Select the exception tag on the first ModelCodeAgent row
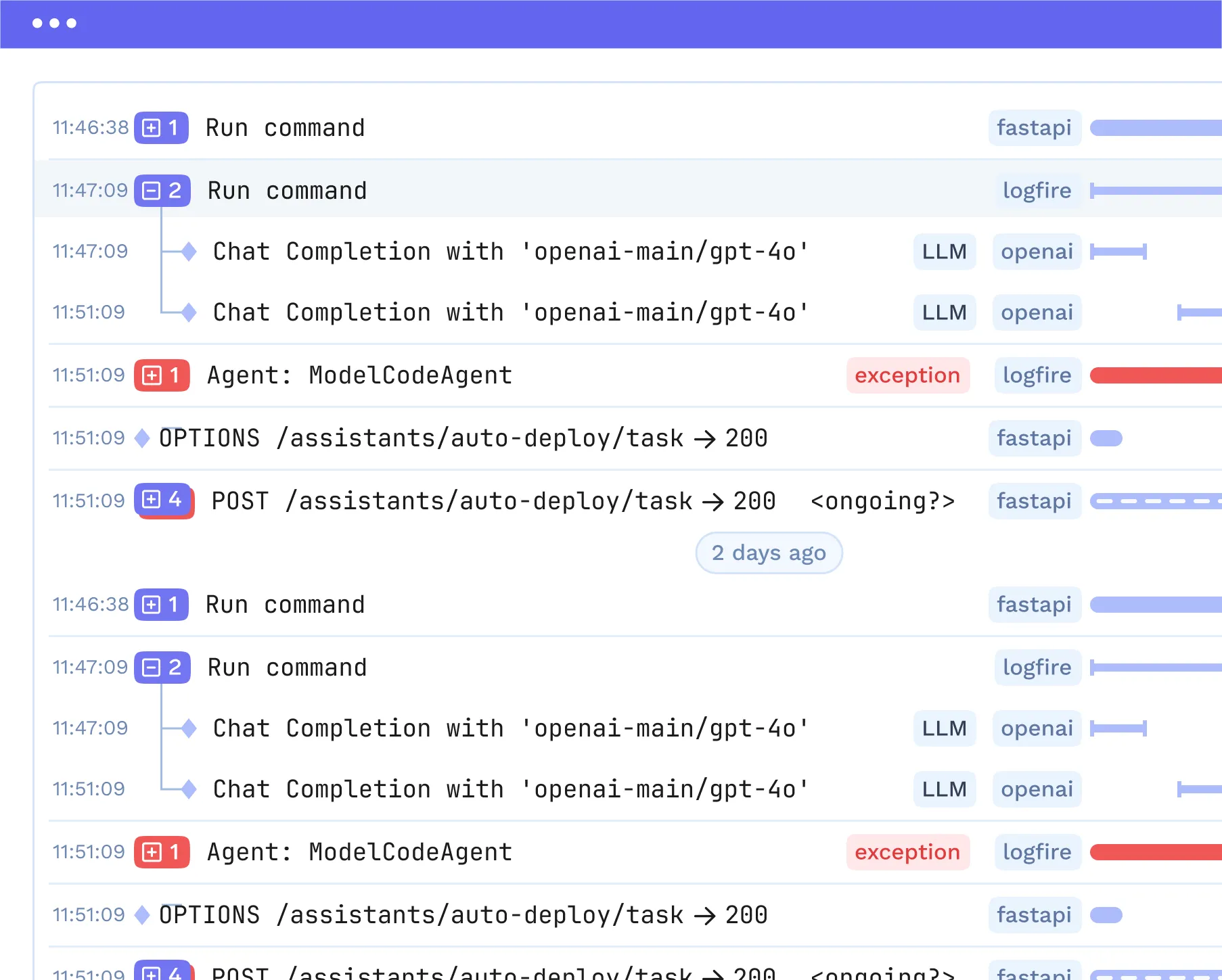The height and width of the screenshot is (980, 1222). point(907,375)
